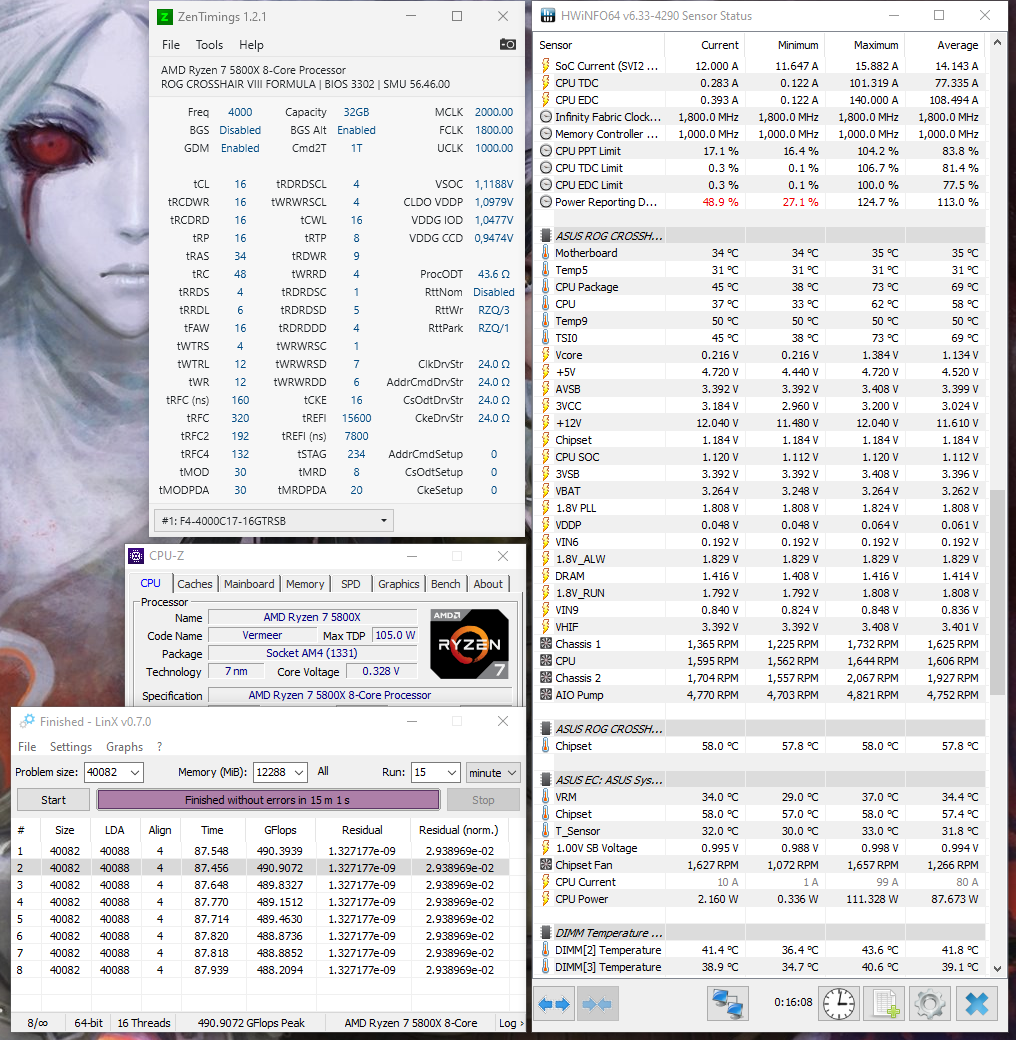Screen dimensions: 1016x1040
Task: Click the LinX GFlops column header
Action: click(x=280, y=830)
